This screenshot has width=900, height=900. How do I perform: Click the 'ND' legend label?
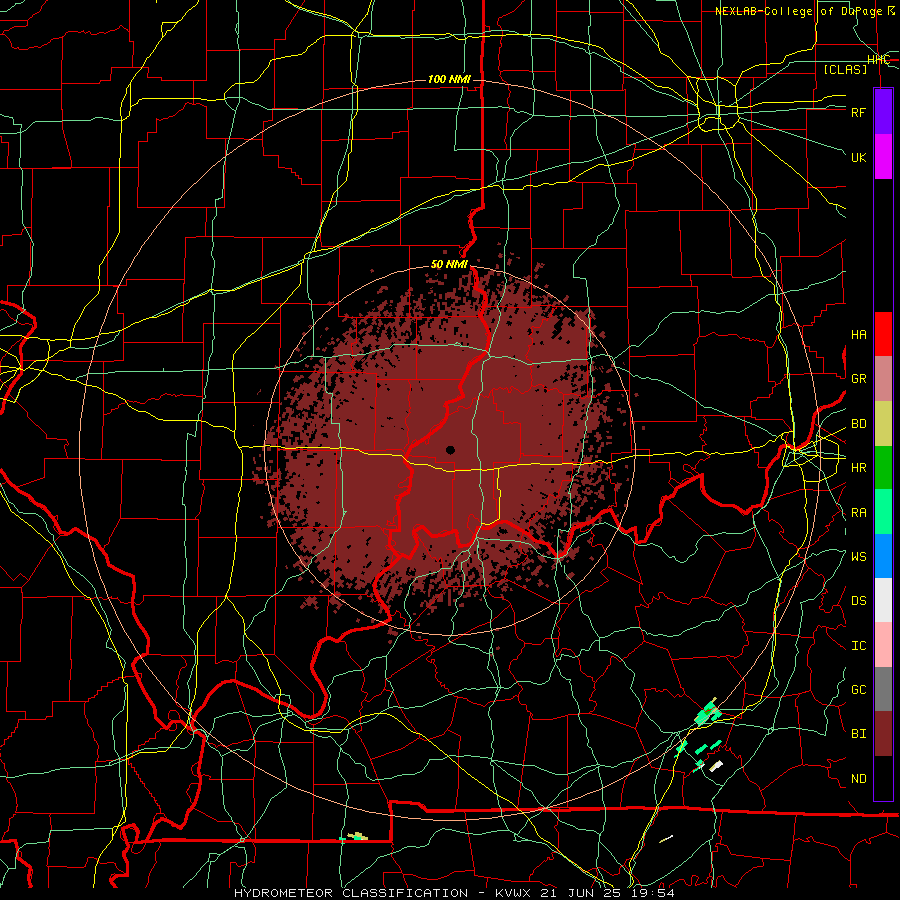pos(859,779)
